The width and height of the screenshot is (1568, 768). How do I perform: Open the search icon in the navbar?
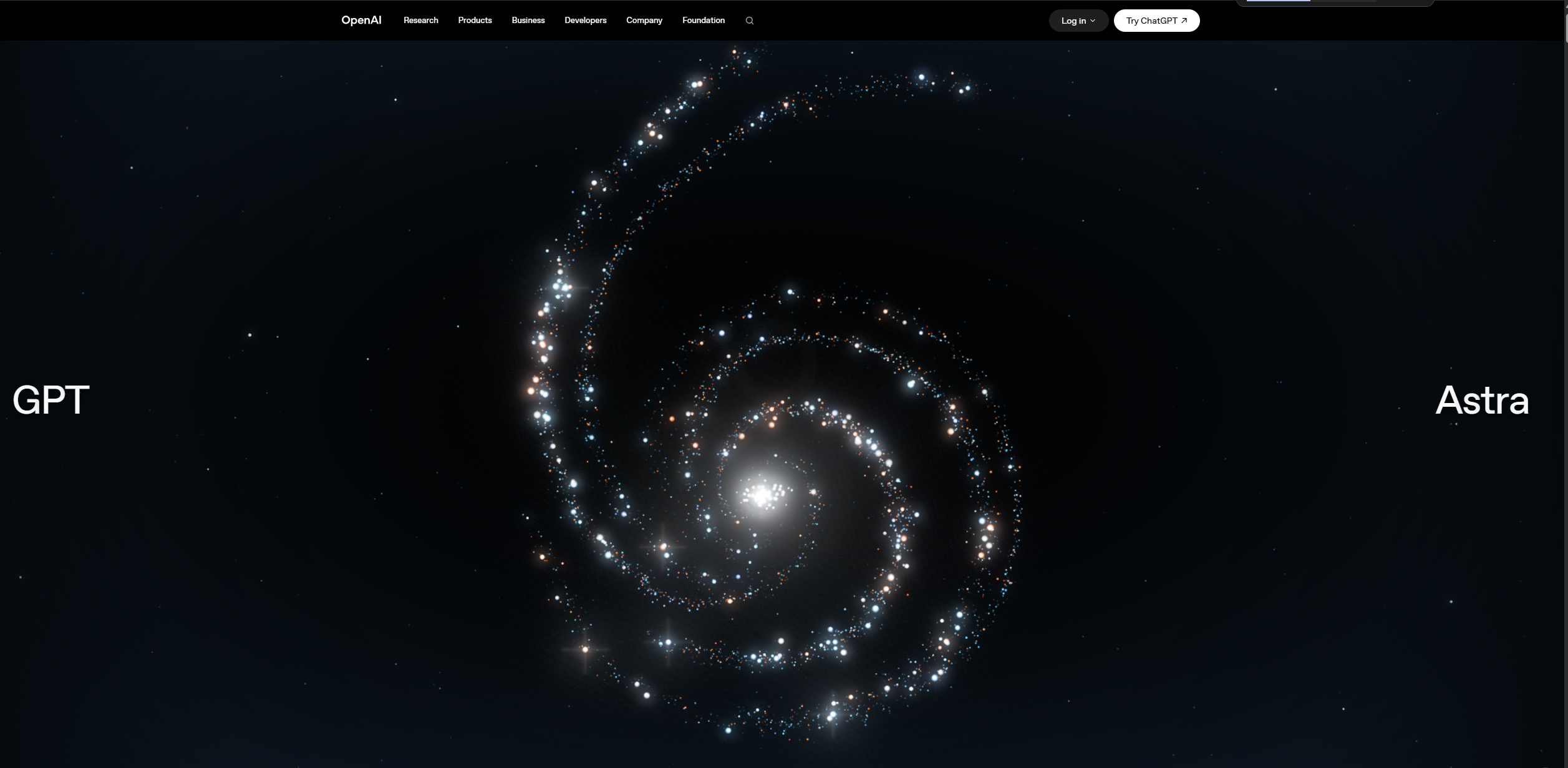(750, 21)
